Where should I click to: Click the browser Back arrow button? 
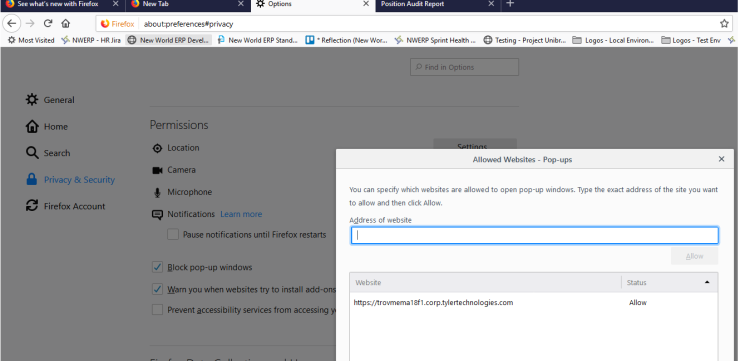pos(11,24)
